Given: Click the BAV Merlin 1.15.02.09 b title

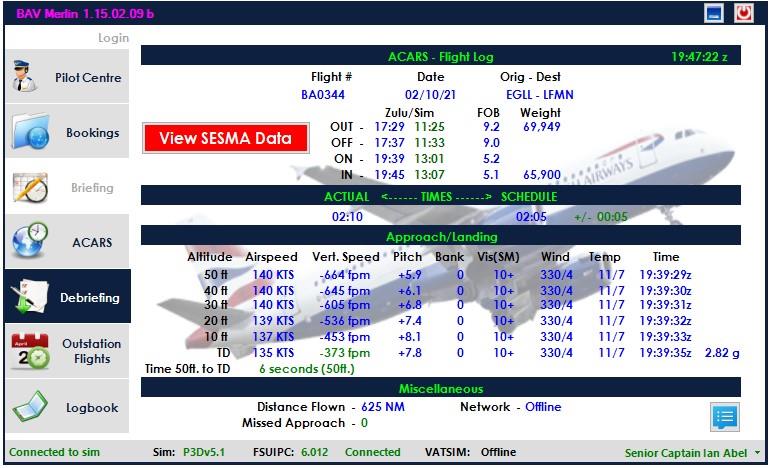Looking at the screenshot, I should click(85, 14).
